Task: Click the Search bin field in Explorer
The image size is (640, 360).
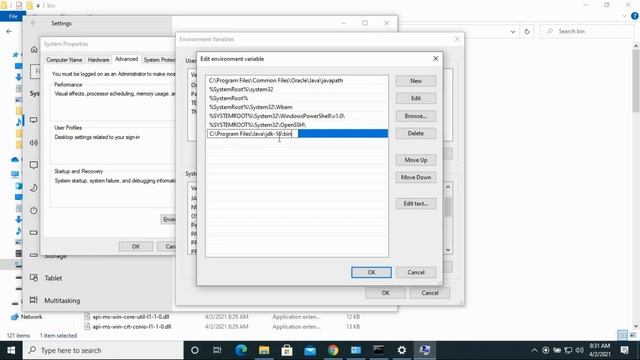Action: (588, 31)
